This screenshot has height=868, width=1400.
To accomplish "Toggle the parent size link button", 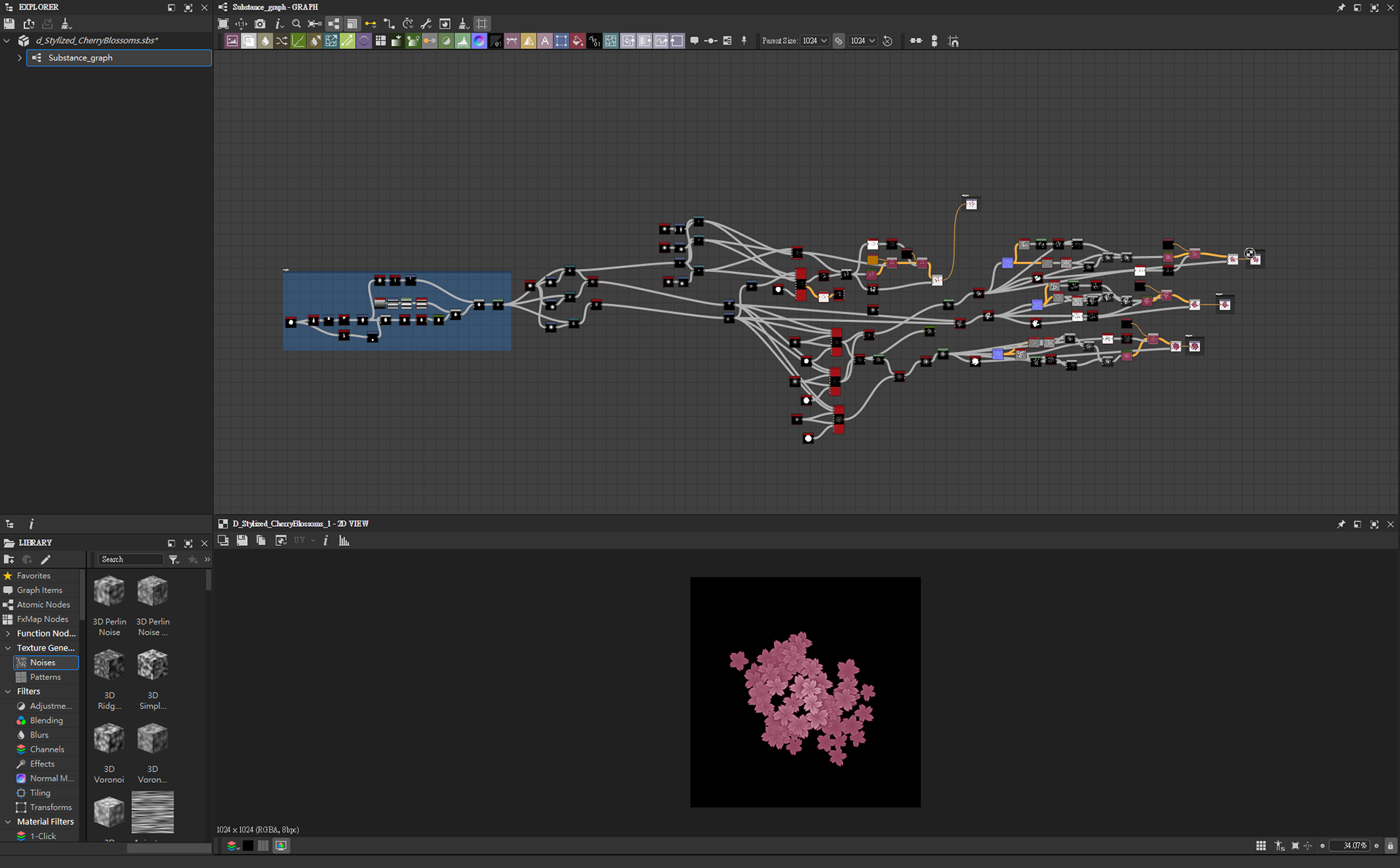I will pyautogui.click(x=839, y=41).
